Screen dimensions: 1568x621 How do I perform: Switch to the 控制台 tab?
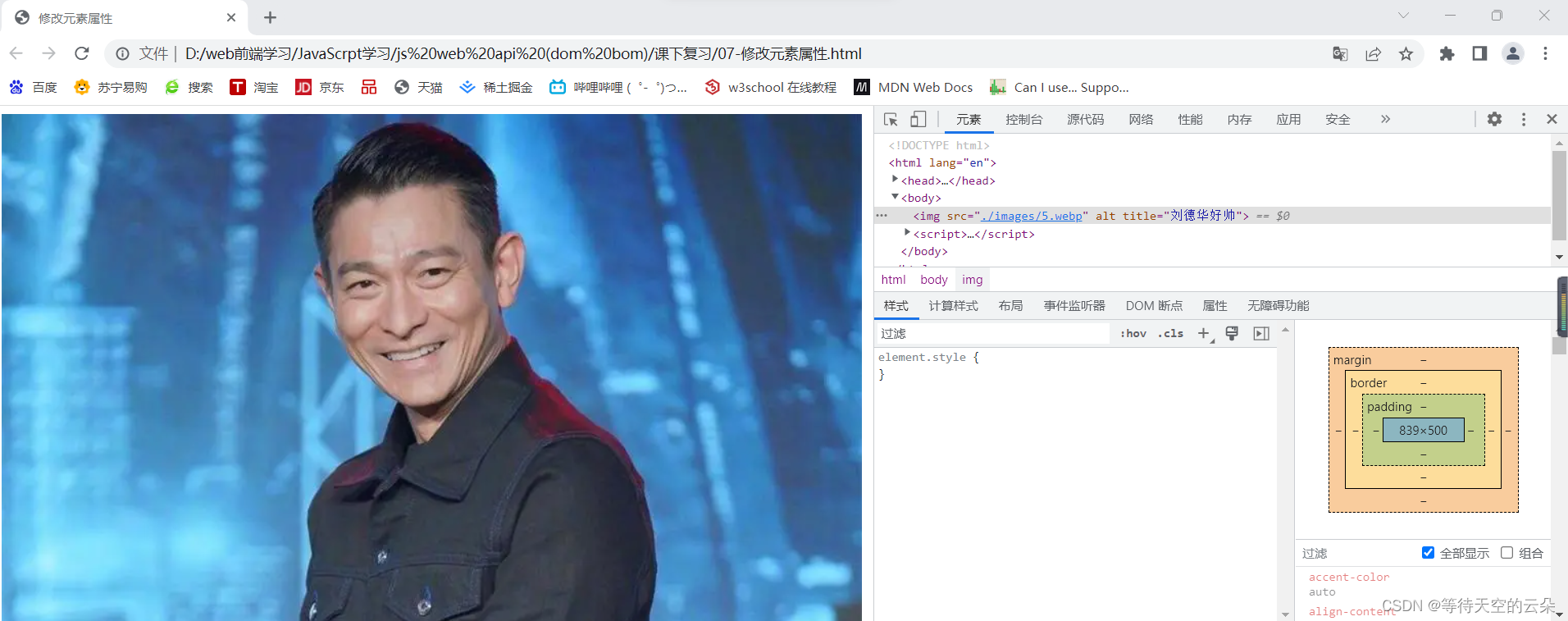(1024, 119)
